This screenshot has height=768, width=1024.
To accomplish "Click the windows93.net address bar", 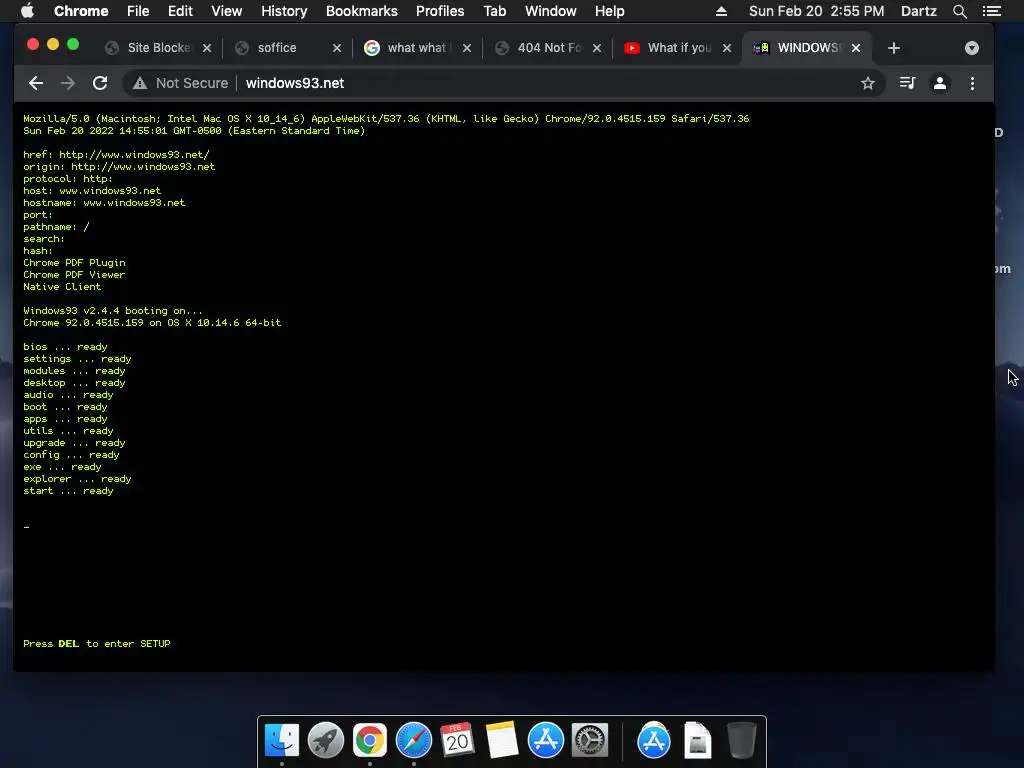I will 503,83.
